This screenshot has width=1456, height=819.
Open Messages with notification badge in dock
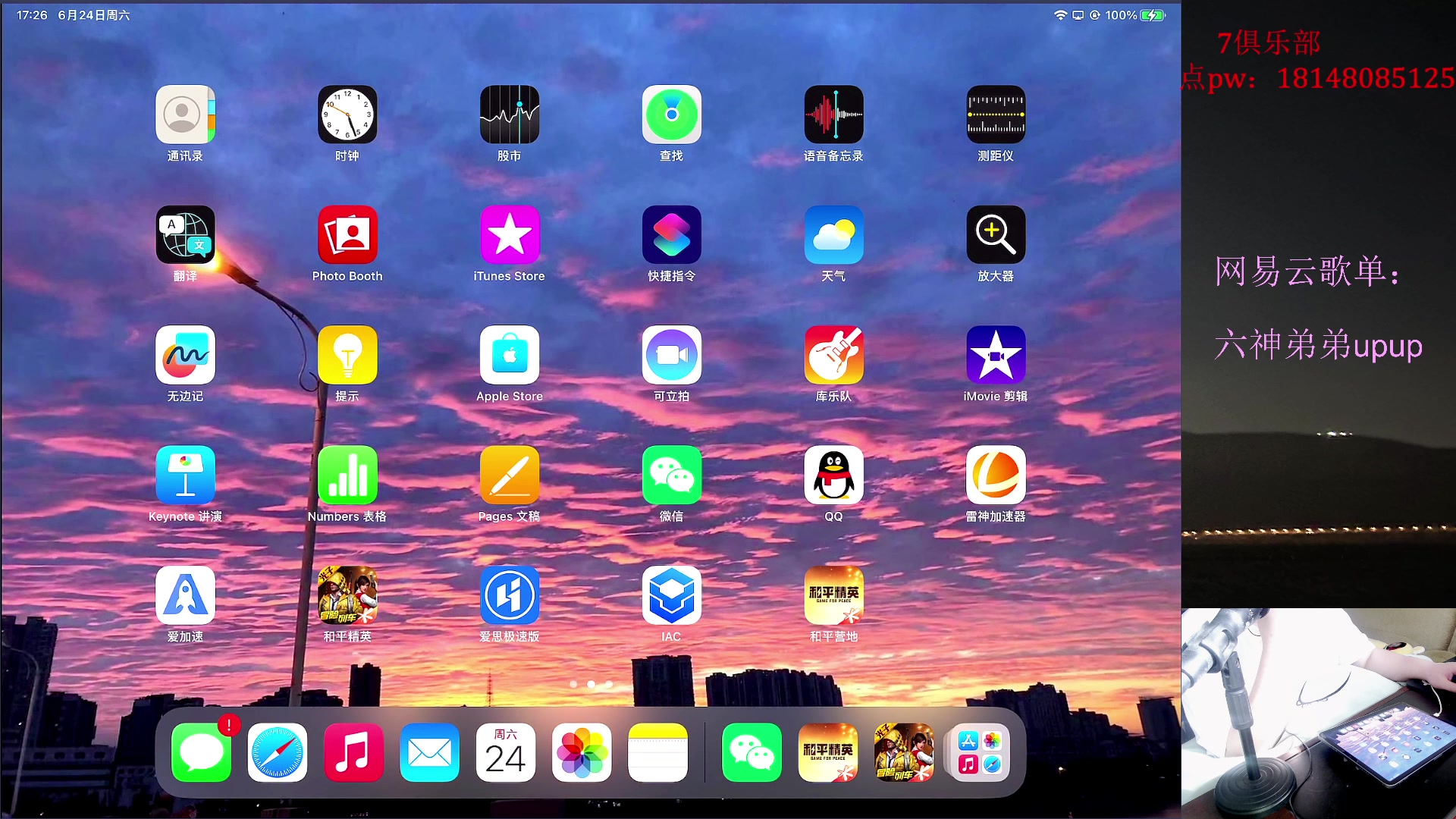(x=201, y=752)
